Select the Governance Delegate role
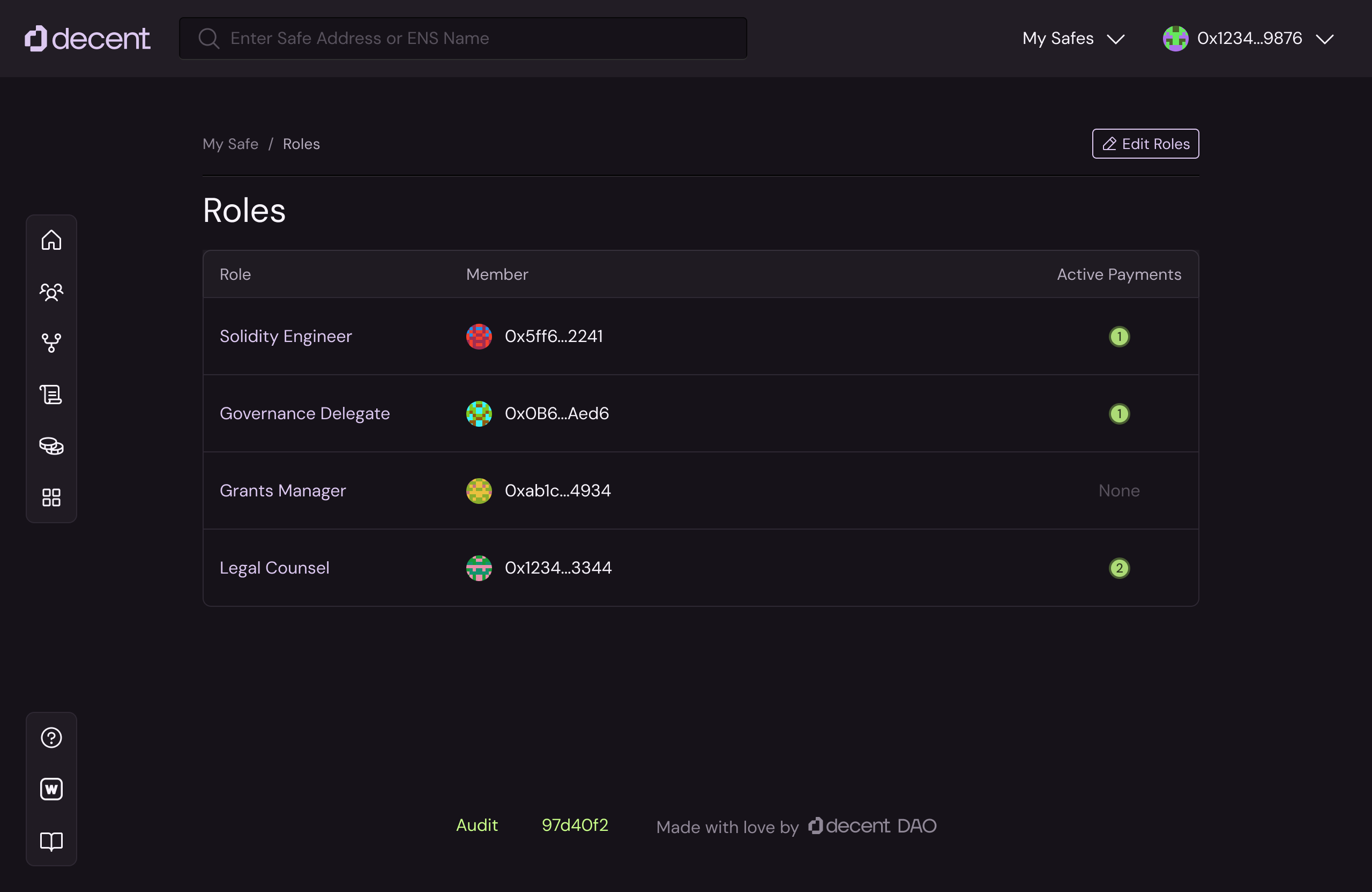This screenshot has width=1372, height=892. pos(304,413)
